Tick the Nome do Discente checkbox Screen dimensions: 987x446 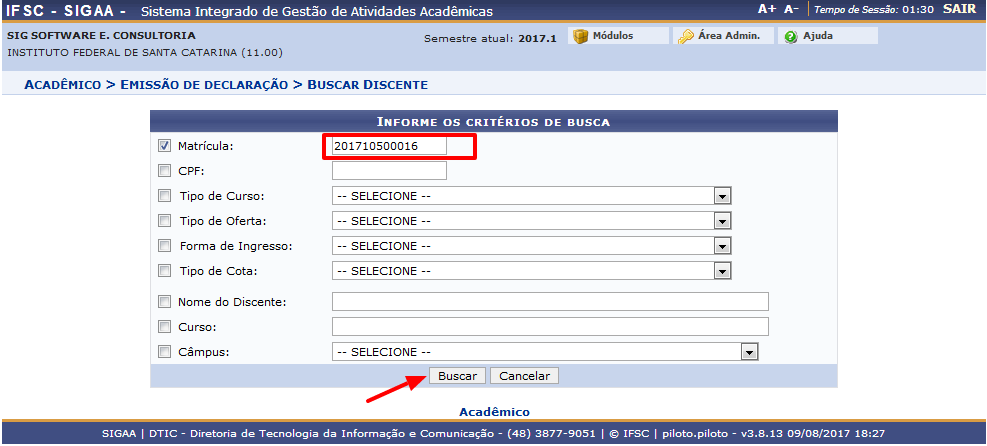click(x=165, y=302)
